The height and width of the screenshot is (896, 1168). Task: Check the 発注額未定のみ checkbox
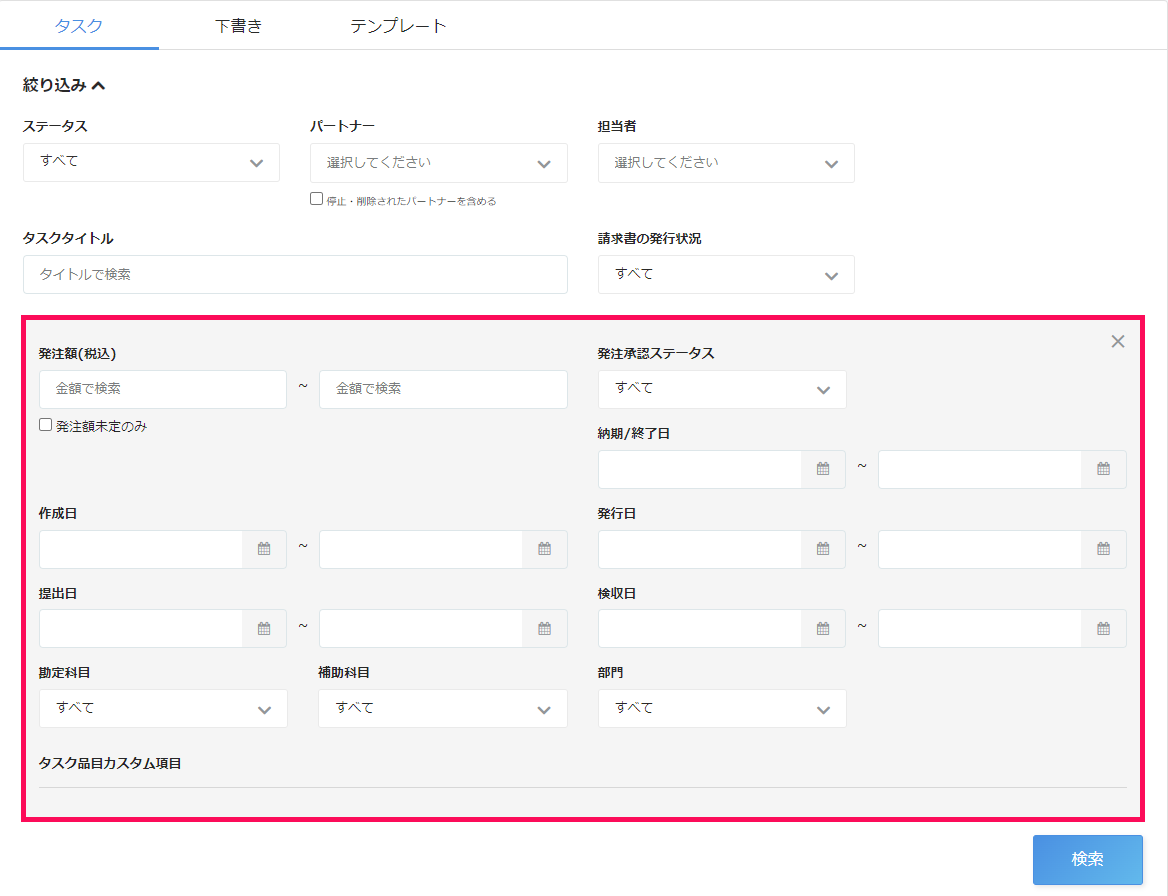click(x=46, y=425)
